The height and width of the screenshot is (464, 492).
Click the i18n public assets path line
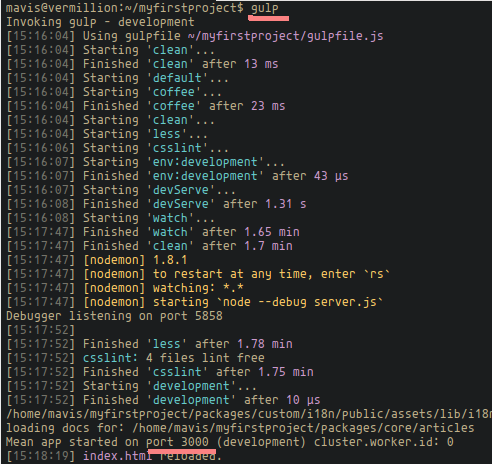249,414
